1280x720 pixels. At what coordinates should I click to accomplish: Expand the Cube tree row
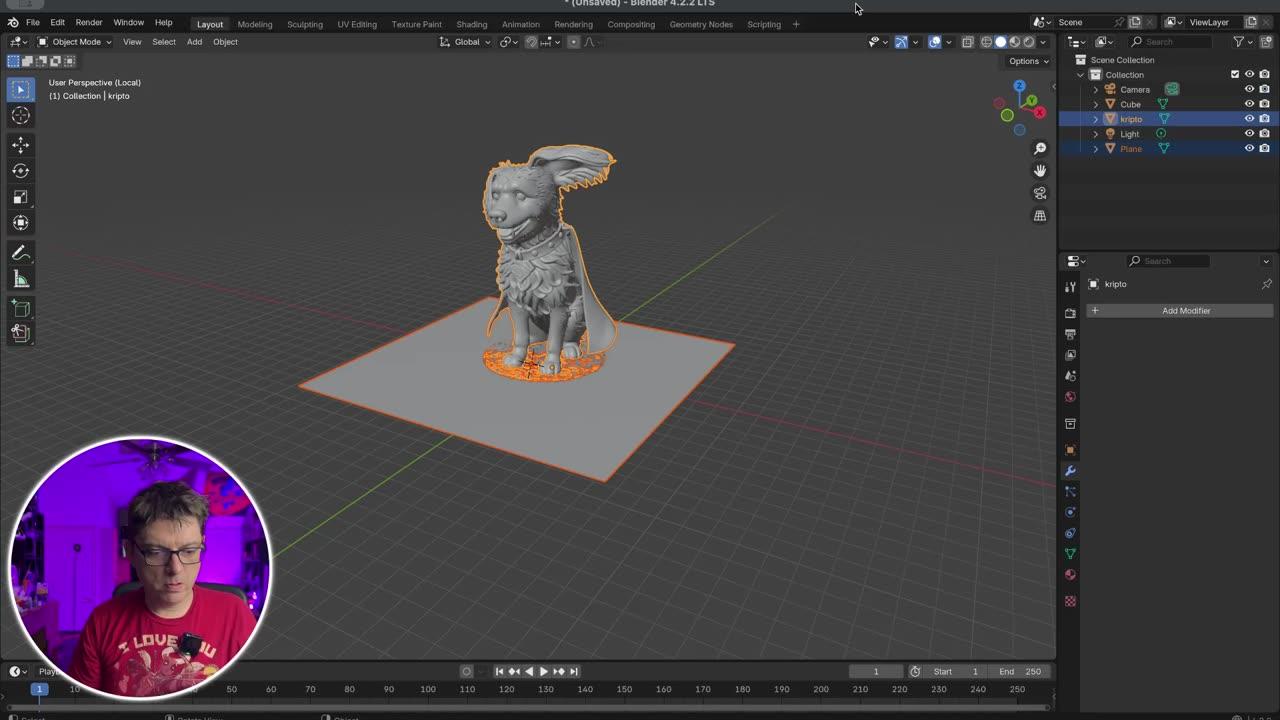[1095, 104]
